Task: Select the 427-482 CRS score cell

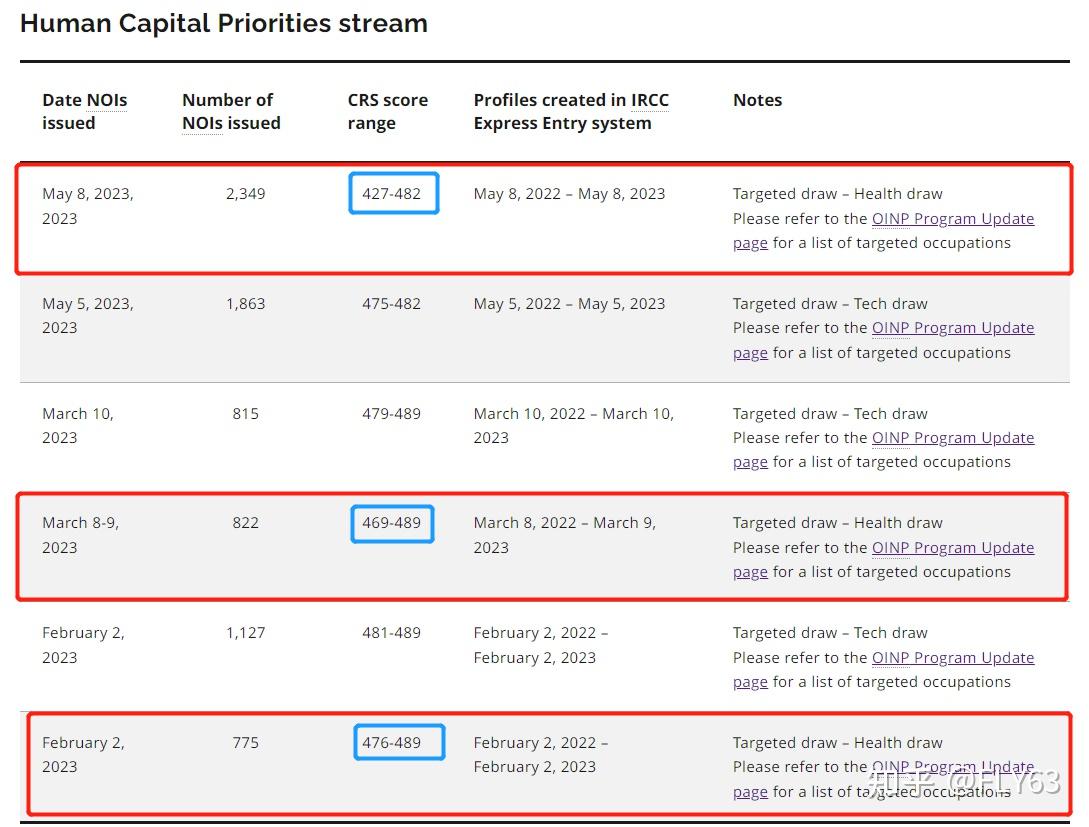Action: (393, 193)
